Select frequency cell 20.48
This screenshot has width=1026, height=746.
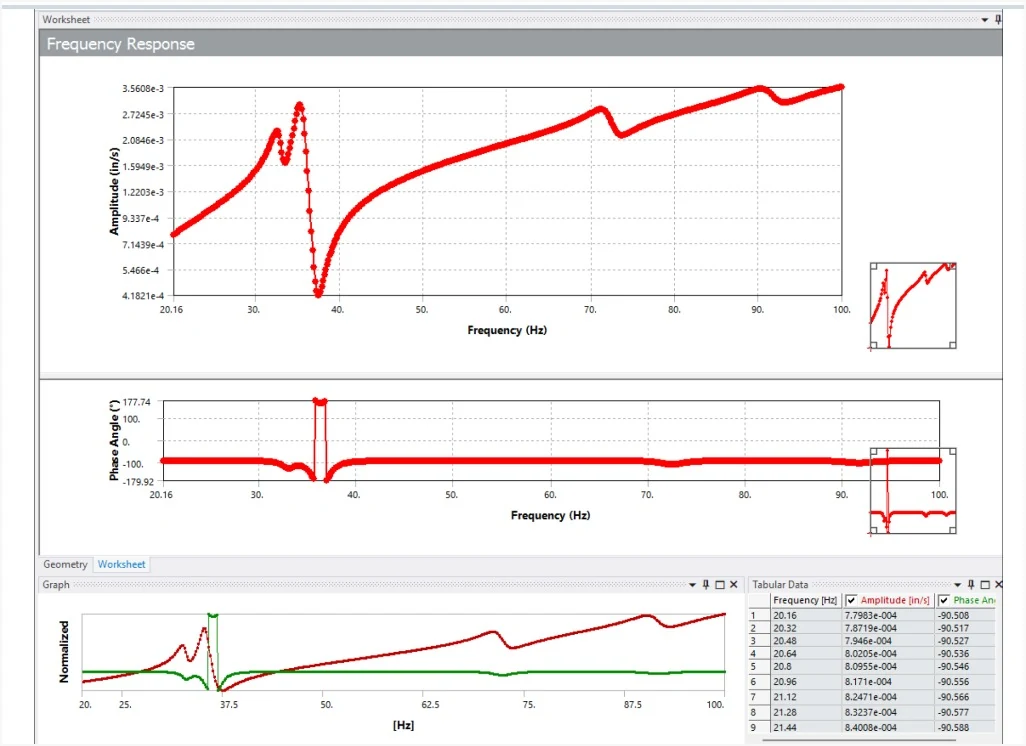[805, 641]
